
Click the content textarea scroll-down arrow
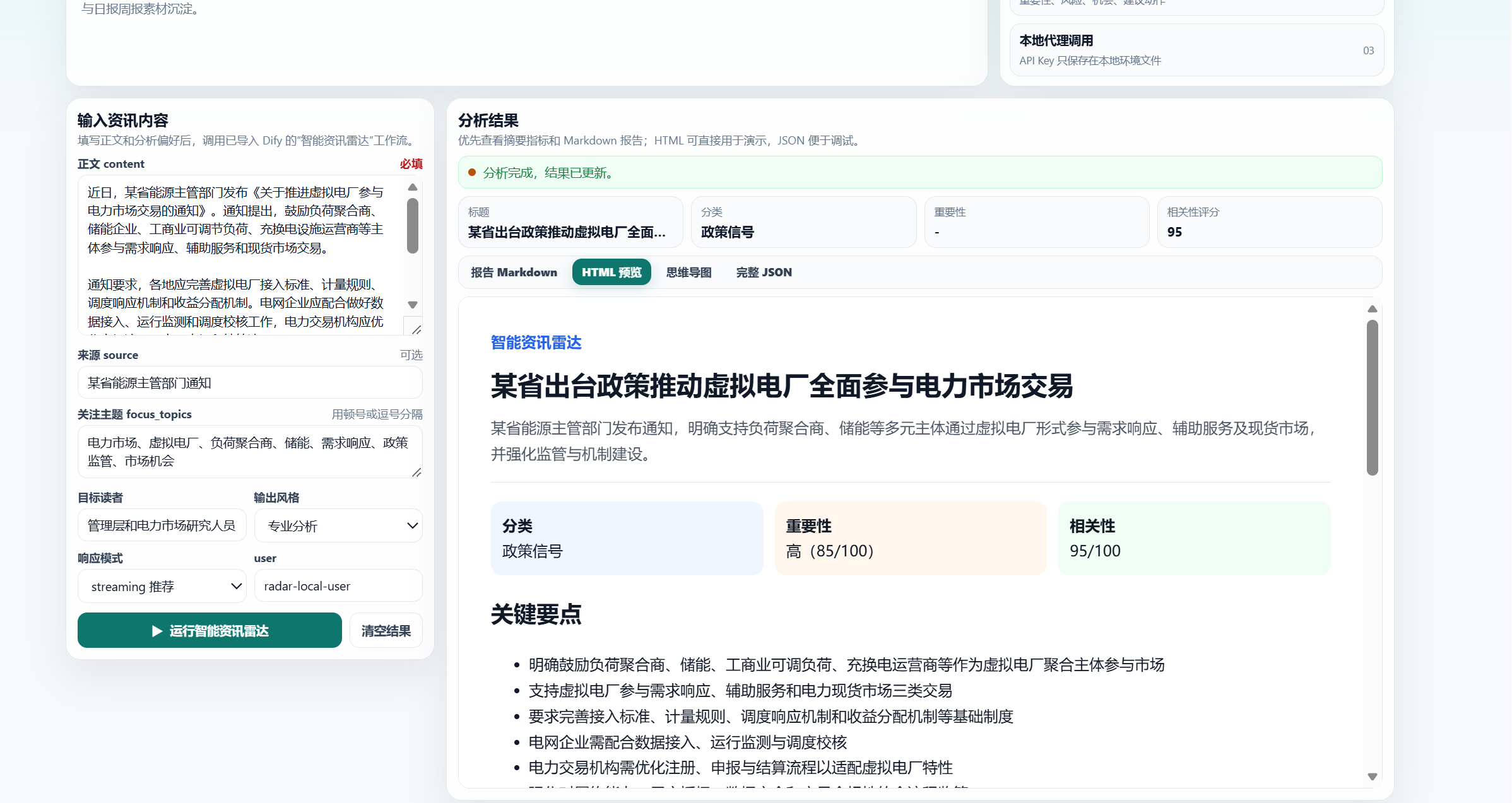tap(413, 305)
